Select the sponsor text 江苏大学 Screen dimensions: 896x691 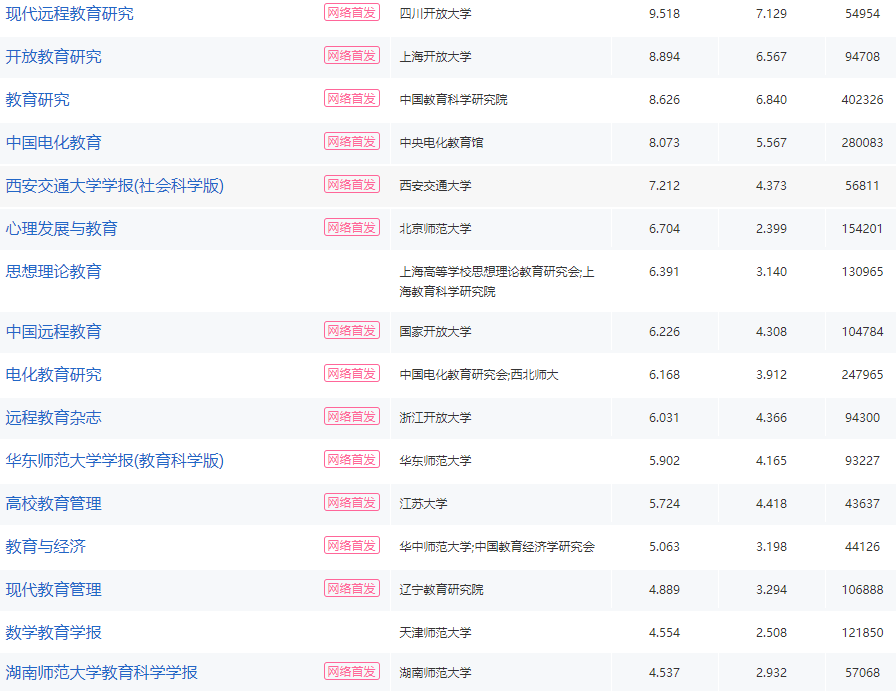pyautogui.click(x=423, y=504)
